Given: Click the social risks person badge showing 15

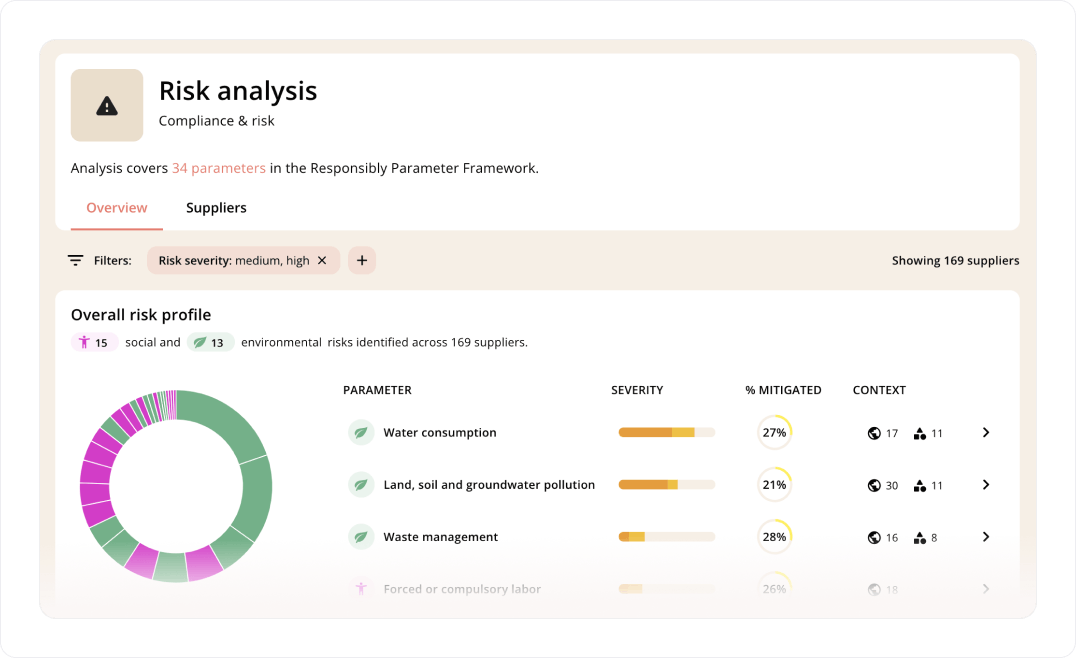Looking at the screenshot, I should (x=94, y=341).
